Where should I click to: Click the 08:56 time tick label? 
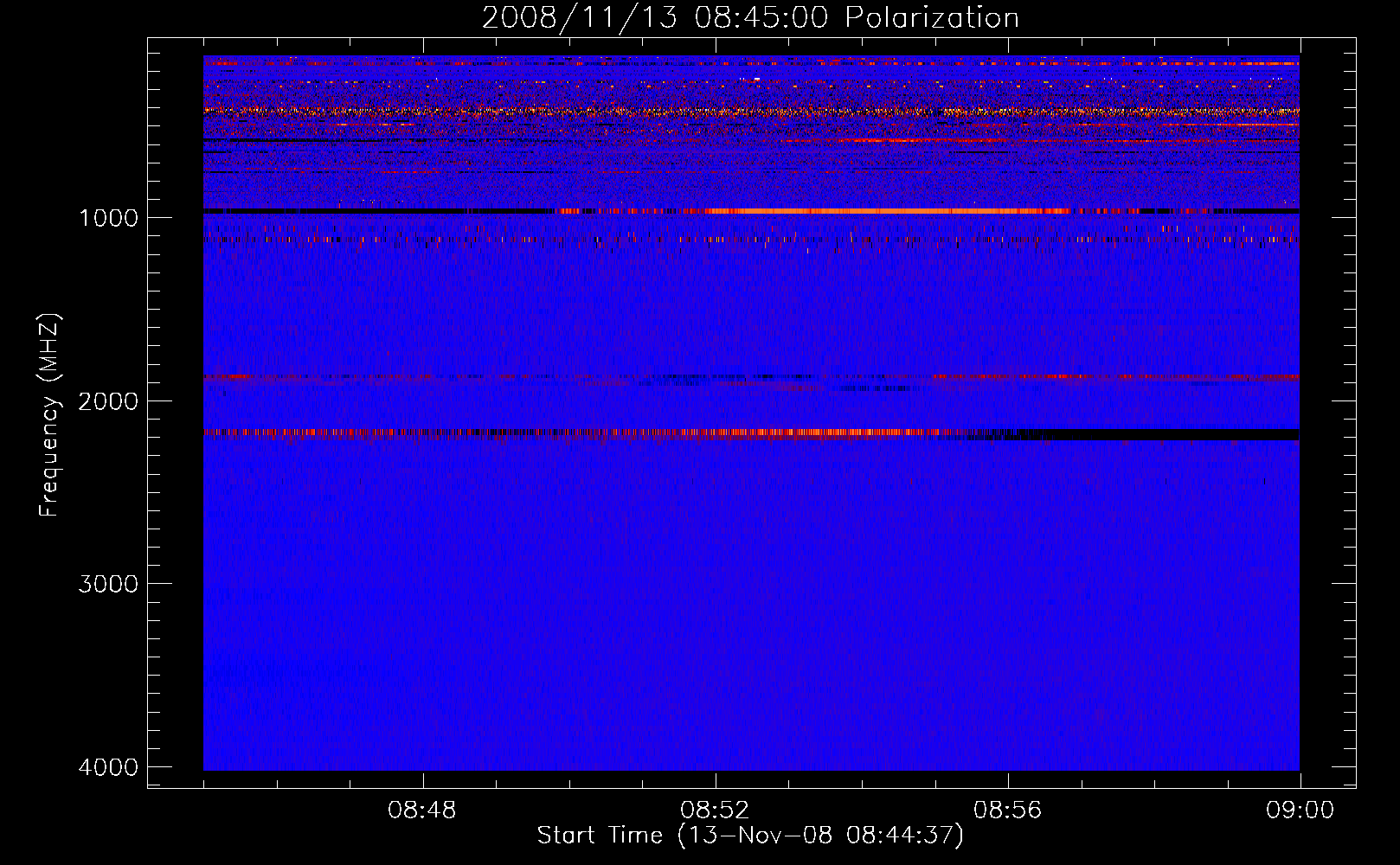[1008, 811]
